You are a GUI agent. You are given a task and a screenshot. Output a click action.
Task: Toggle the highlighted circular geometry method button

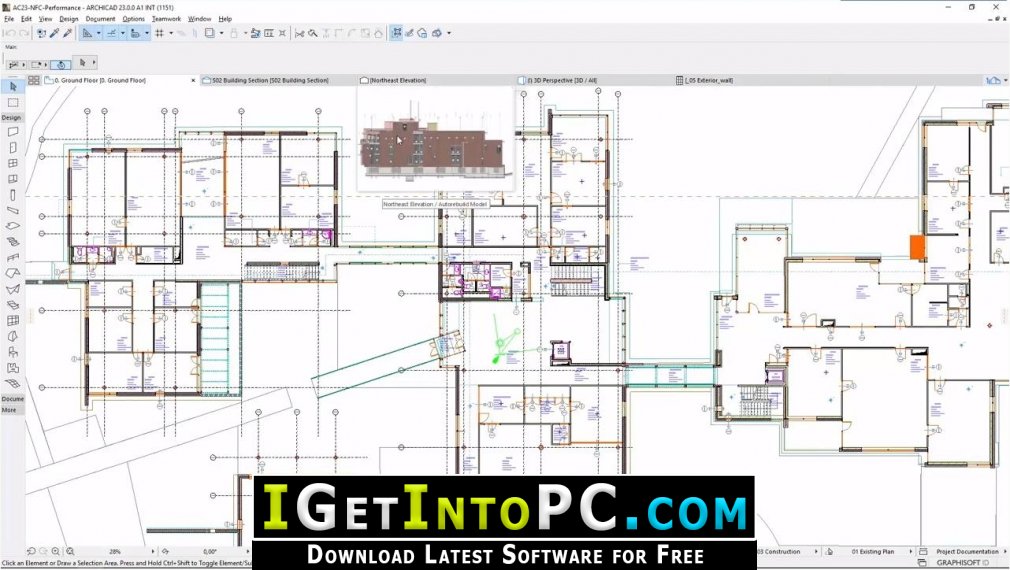61,64
